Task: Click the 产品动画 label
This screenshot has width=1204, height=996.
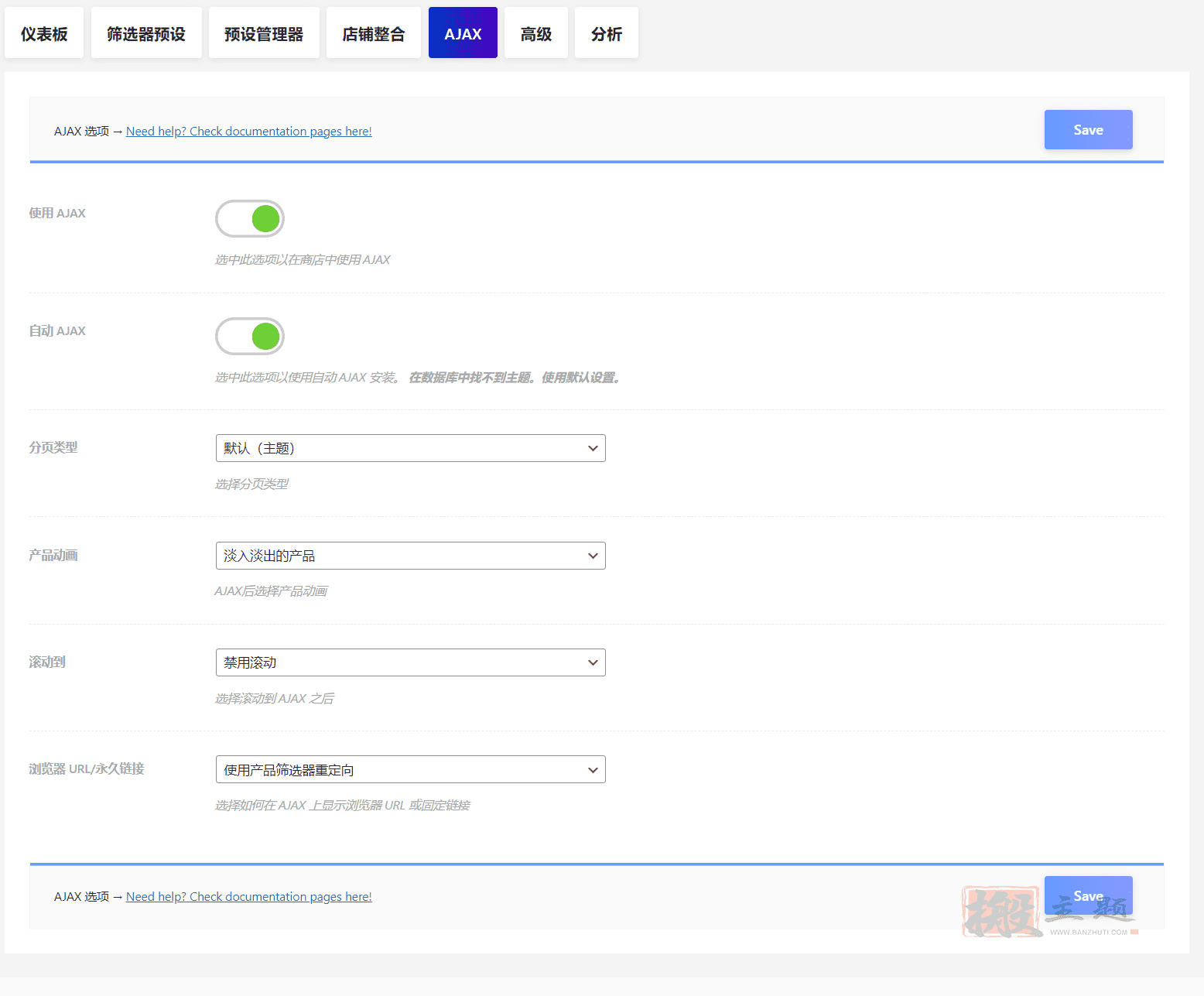Action: 53,556
